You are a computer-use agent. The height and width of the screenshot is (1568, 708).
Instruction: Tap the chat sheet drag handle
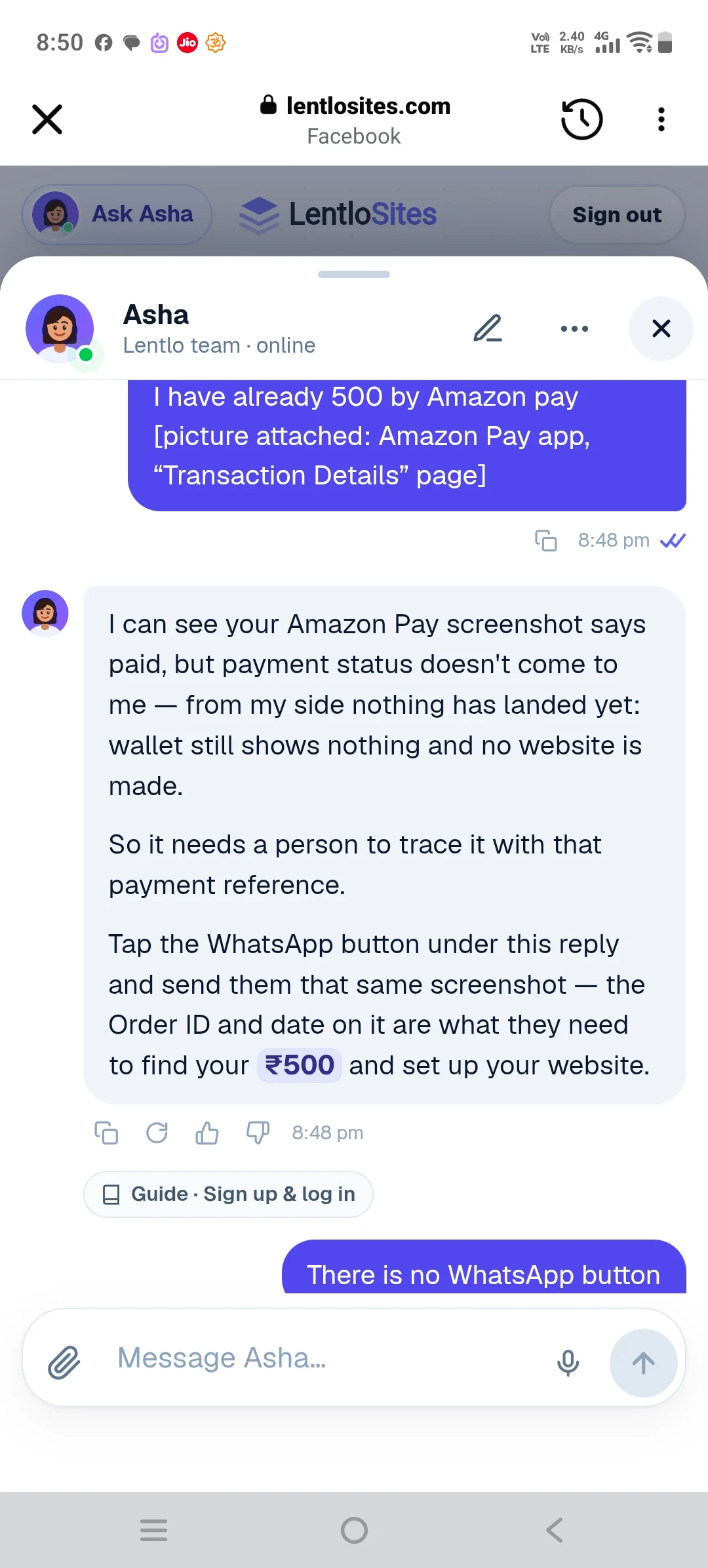click(x=354, y=274)
